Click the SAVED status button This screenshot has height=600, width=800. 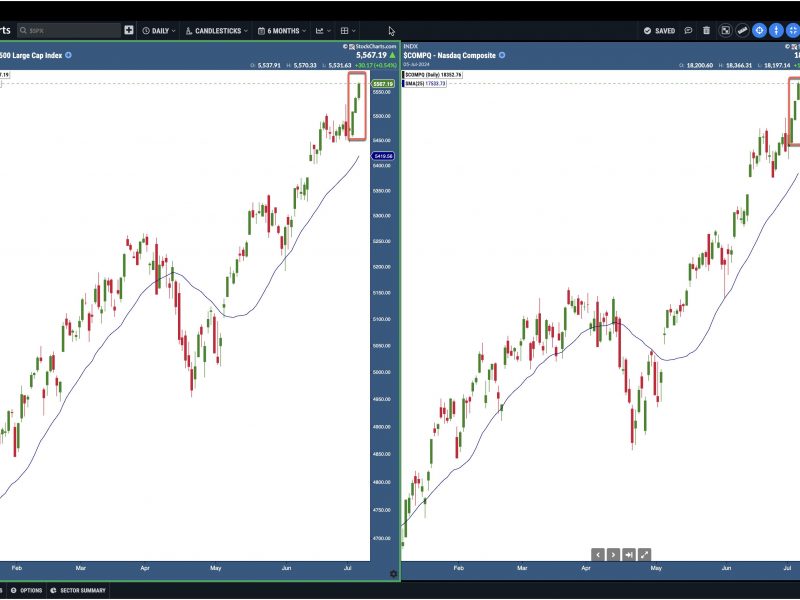tap(659, 31)
